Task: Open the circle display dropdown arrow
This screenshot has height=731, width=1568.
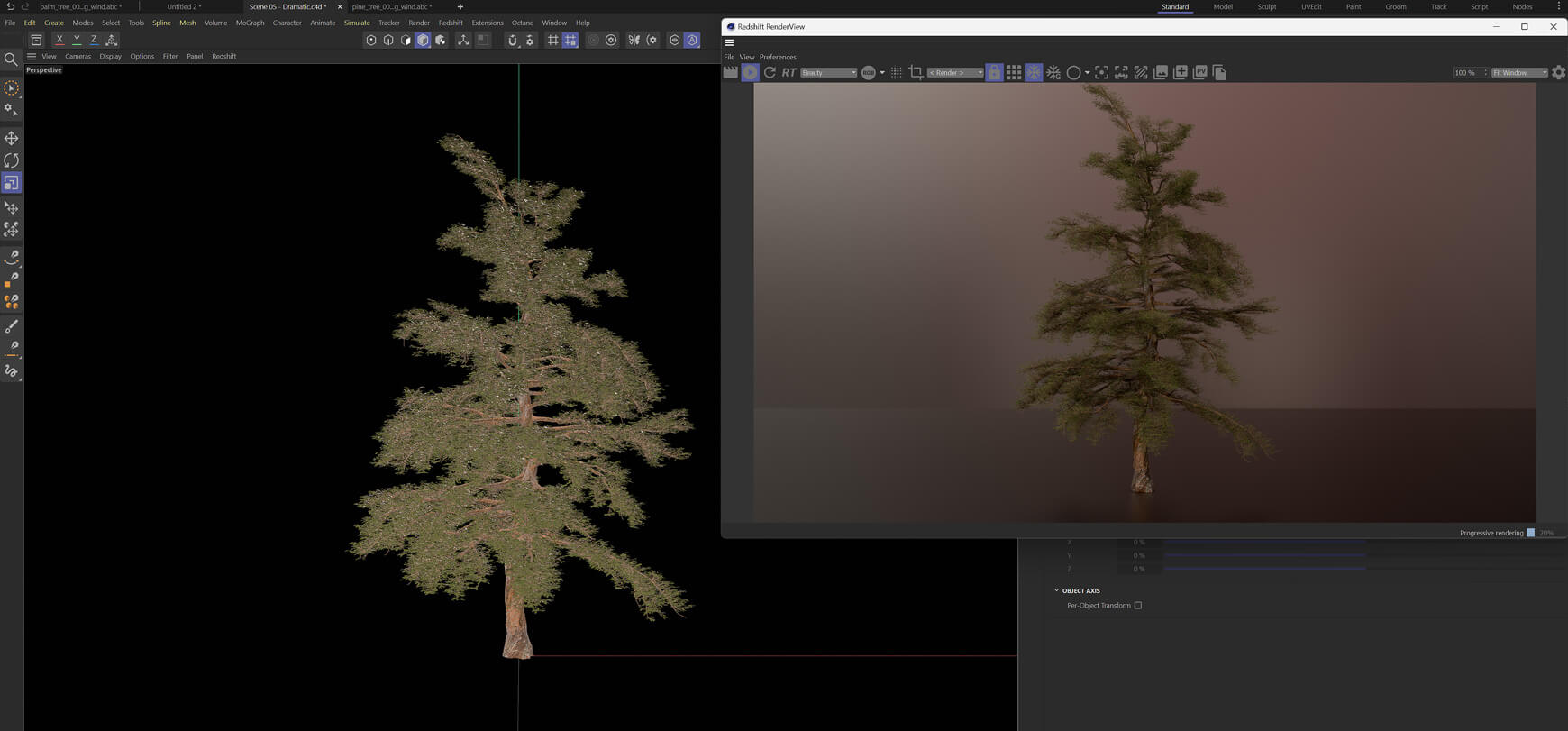Action: click(x=1087, y=72)
